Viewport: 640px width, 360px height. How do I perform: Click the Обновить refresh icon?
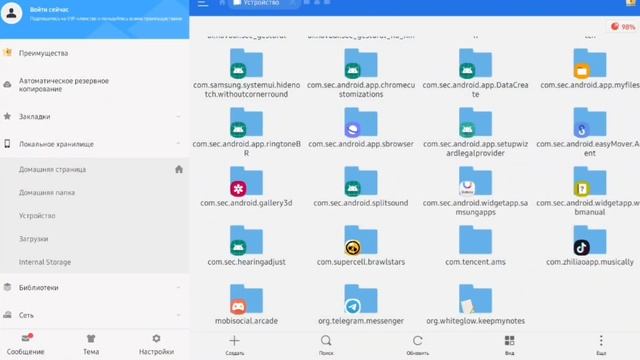click(418, 341)
